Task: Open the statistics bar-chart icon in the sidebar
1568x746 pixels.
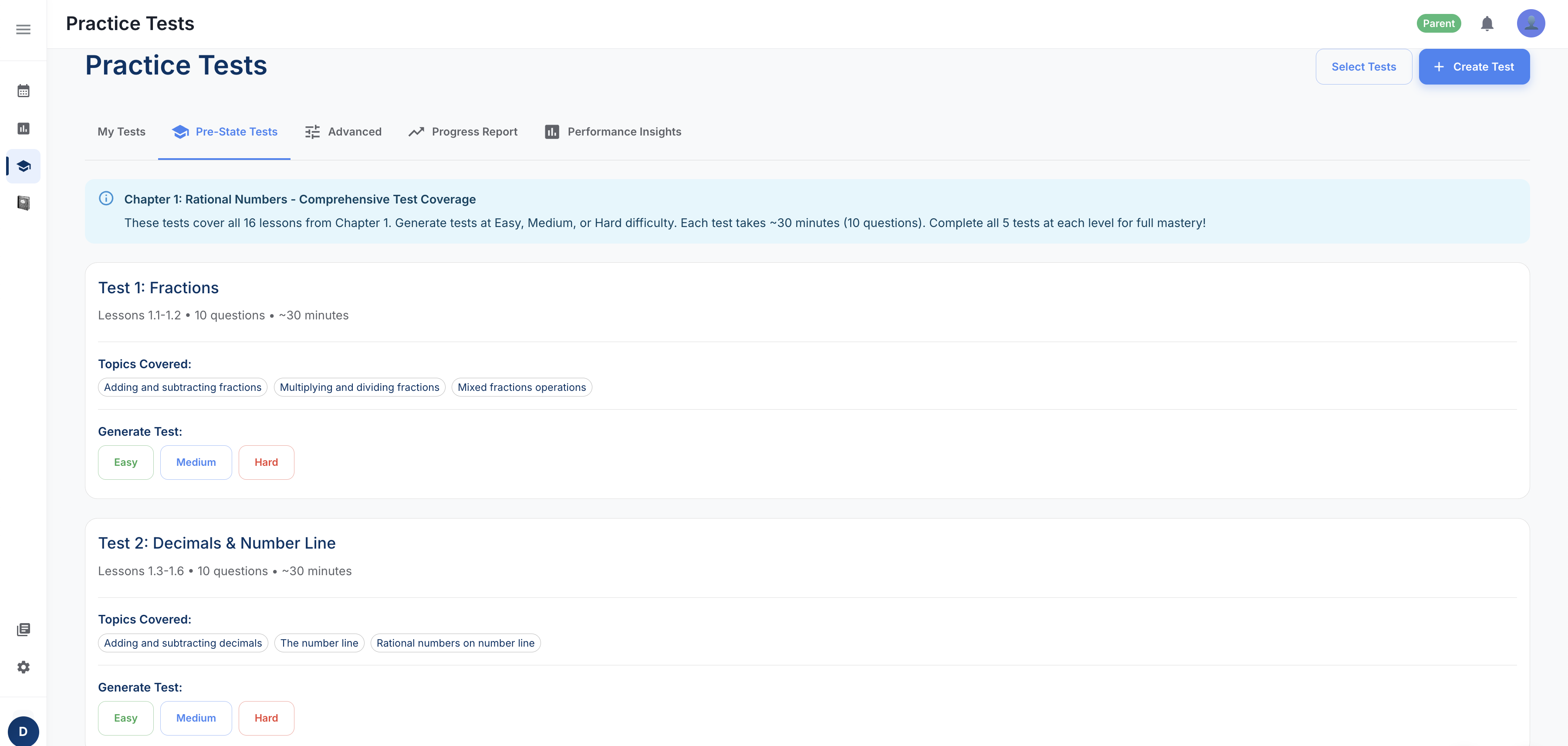Action: (23, 128)
